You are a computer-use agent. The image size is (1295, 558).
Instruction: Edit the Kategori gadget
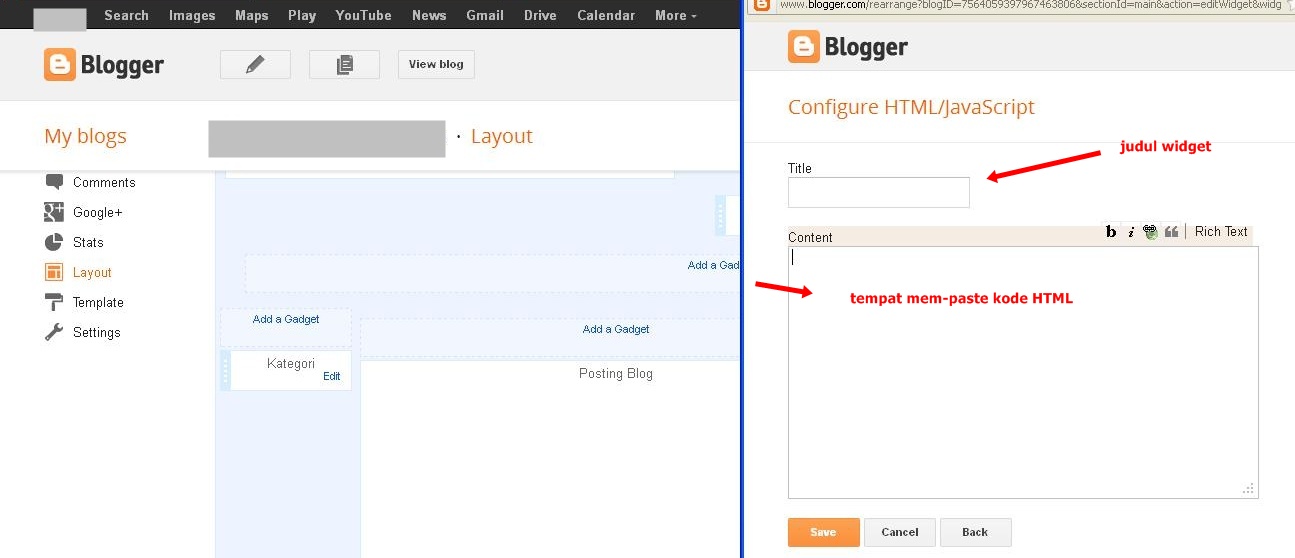click(332, 376)
